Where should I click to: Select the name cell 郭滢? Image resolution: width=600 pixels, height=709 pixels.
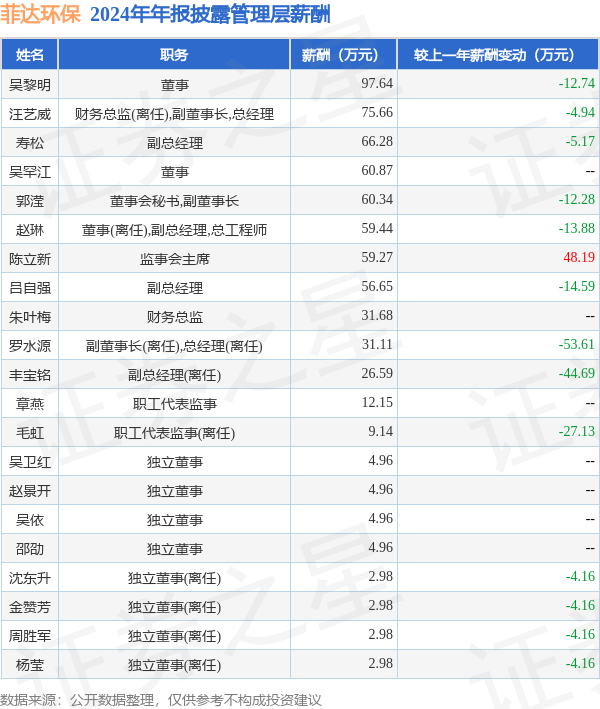point(30,200)
